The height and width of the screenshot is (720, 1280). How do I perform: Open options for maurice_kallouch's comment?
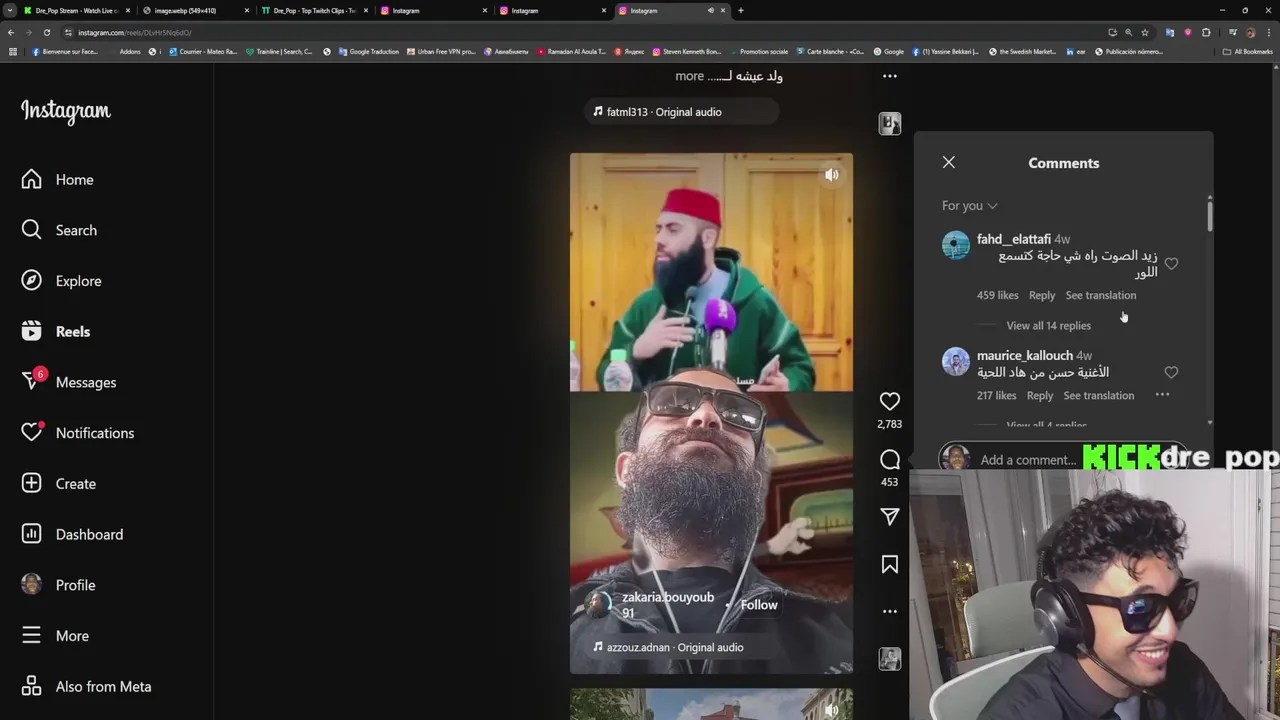tap(1162, 395)
